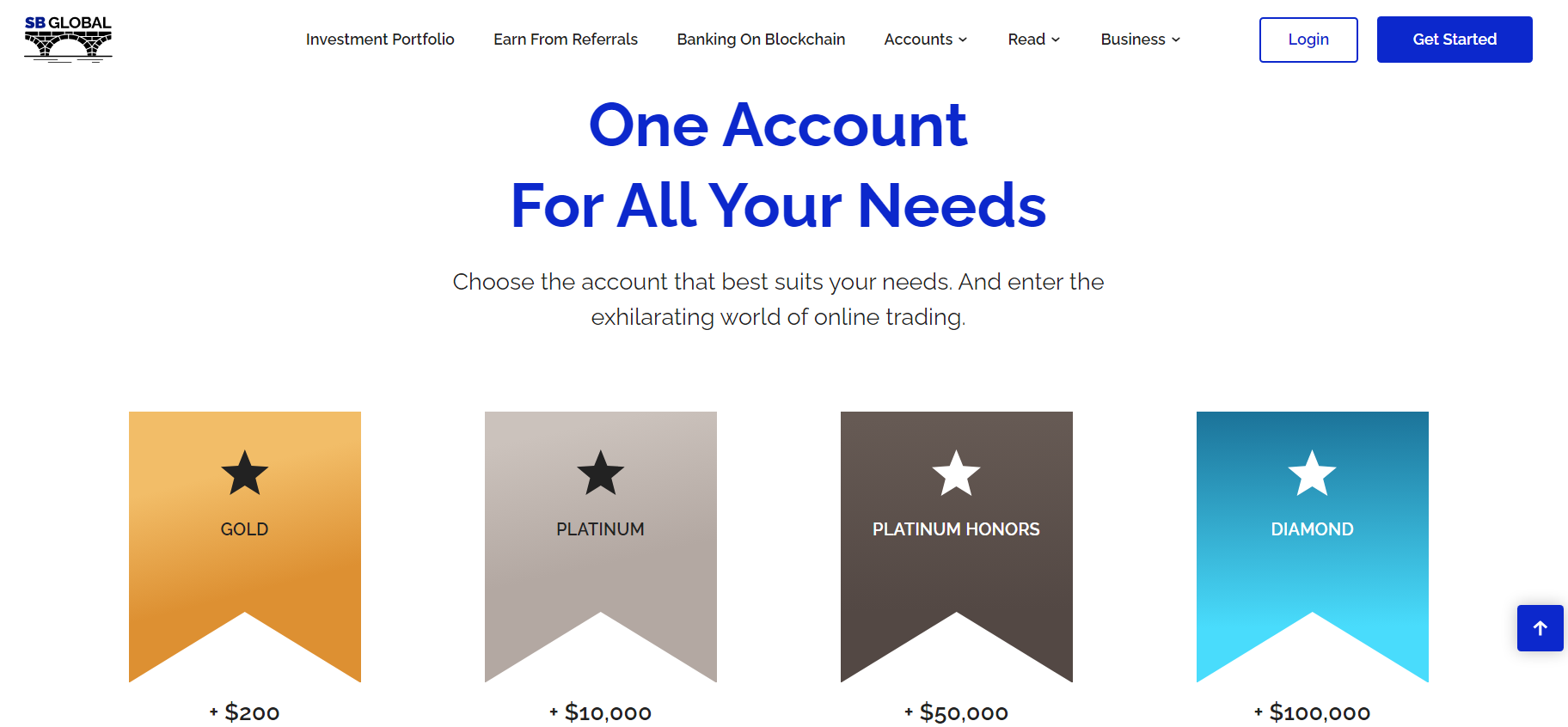This screenshot has height=727, width=1568.
Task: Click the star on the Gold badge
Action: [245, 473]
